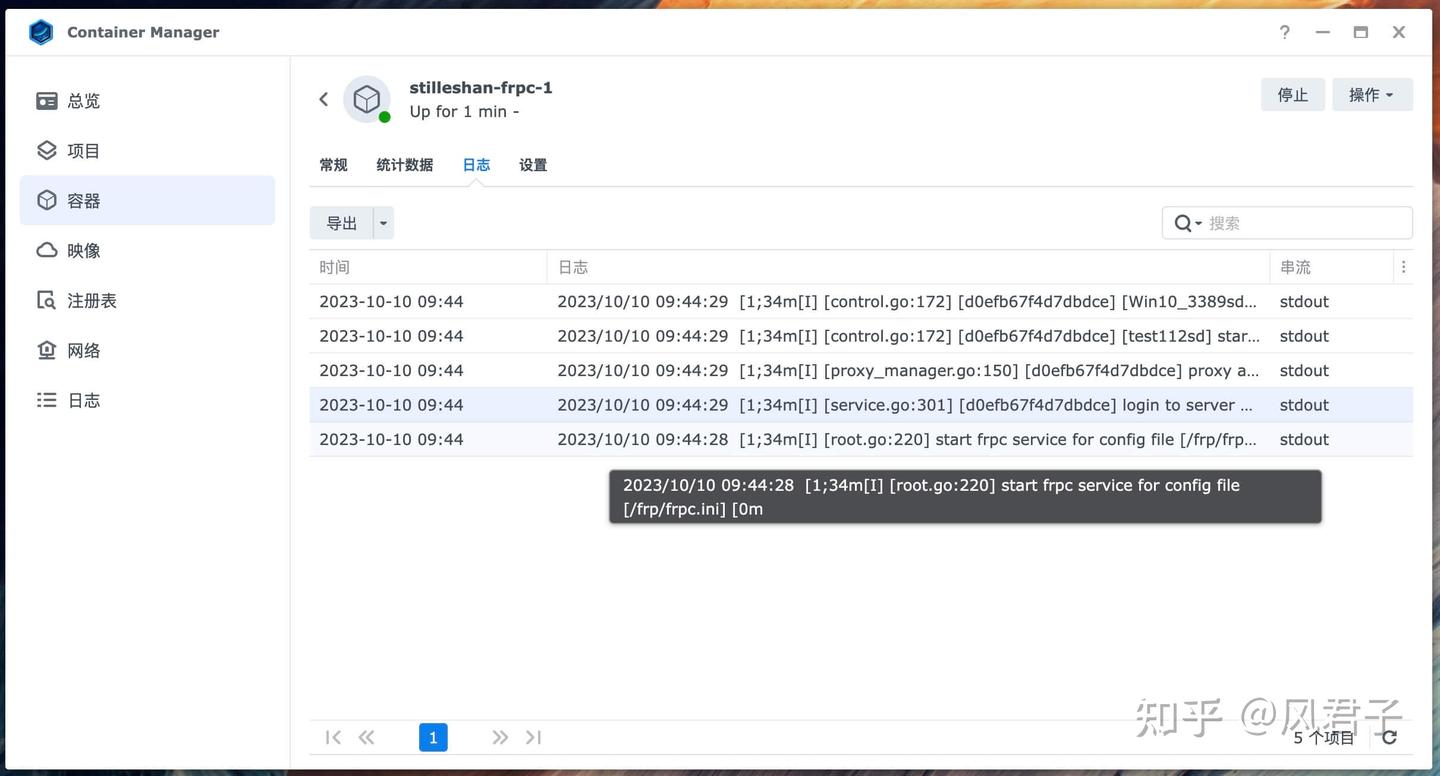This screenshot has height=776, width=1440.
Task: Go back using the left chevron arrow
Action: (x=323, y=99)
